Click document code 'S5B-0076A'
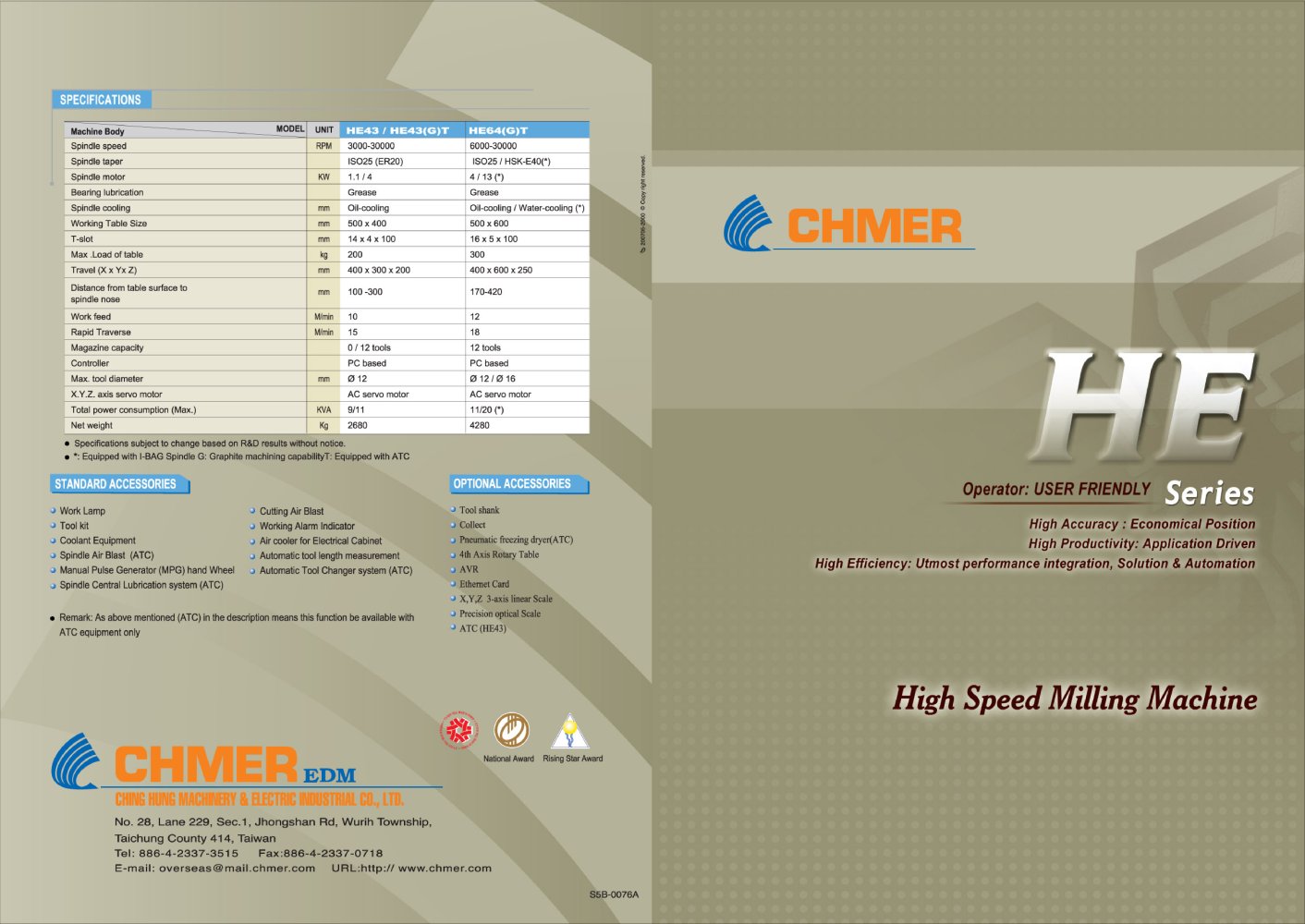1305x924 pixels. tap(614, 894)
